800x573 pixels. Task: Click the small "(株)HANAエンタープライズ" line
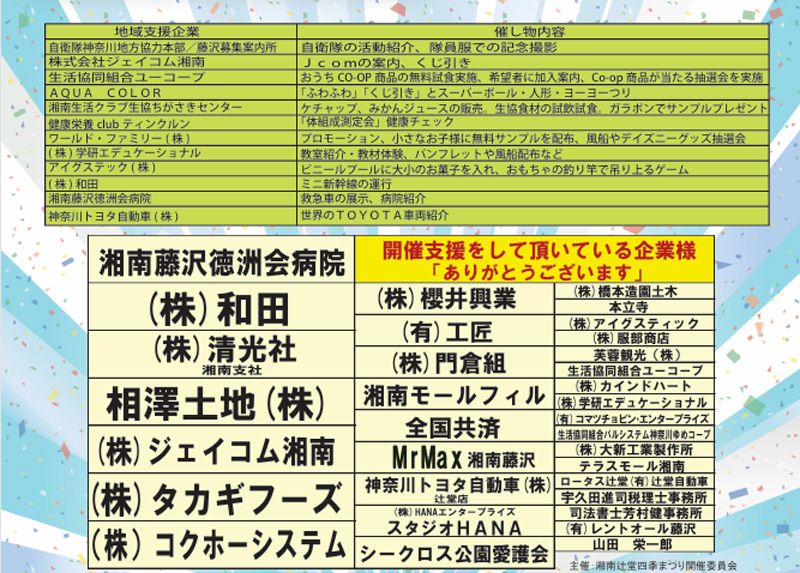(x=454, y=512)
